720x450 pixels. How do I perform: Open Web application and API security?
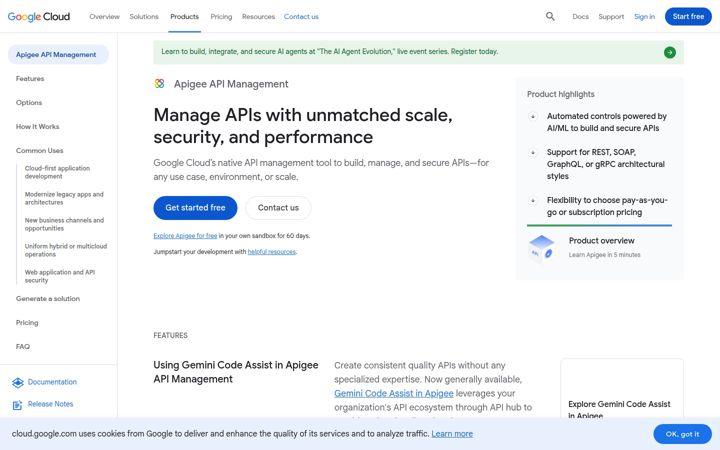point(60,276)
